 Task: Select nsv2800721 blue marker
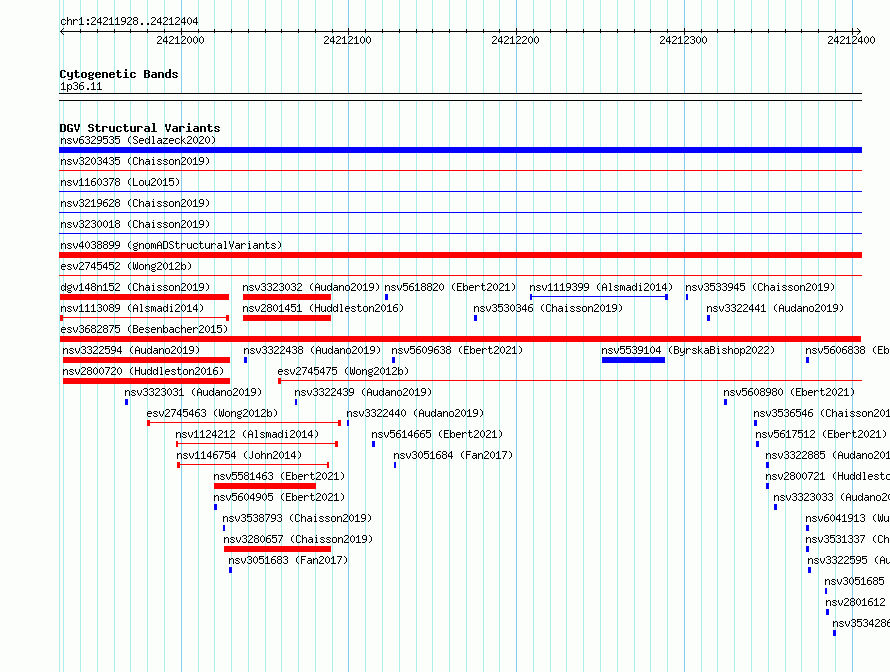[767, 486]
